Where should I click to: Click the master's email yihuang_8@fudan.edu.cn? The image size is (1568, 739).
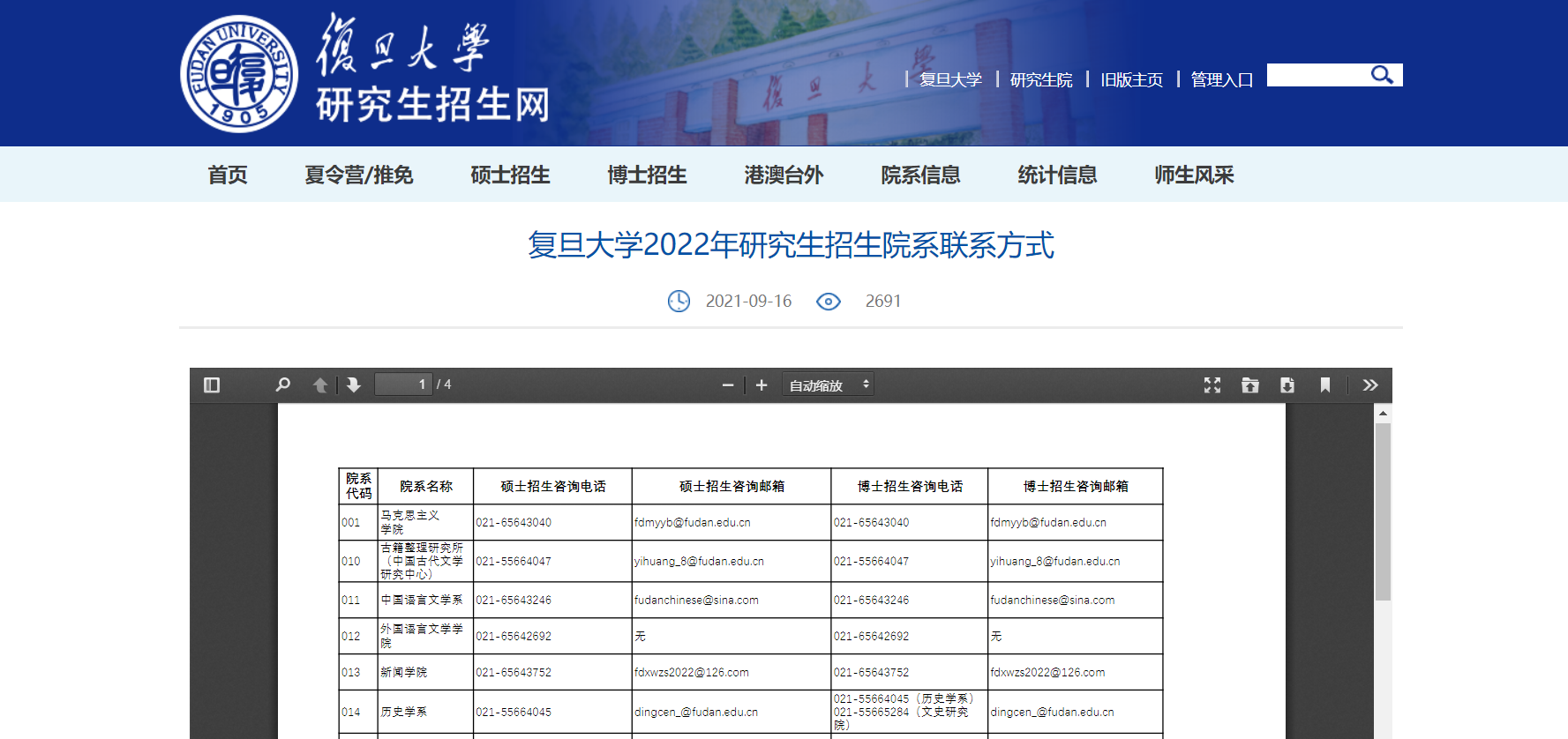click(699, 561)
